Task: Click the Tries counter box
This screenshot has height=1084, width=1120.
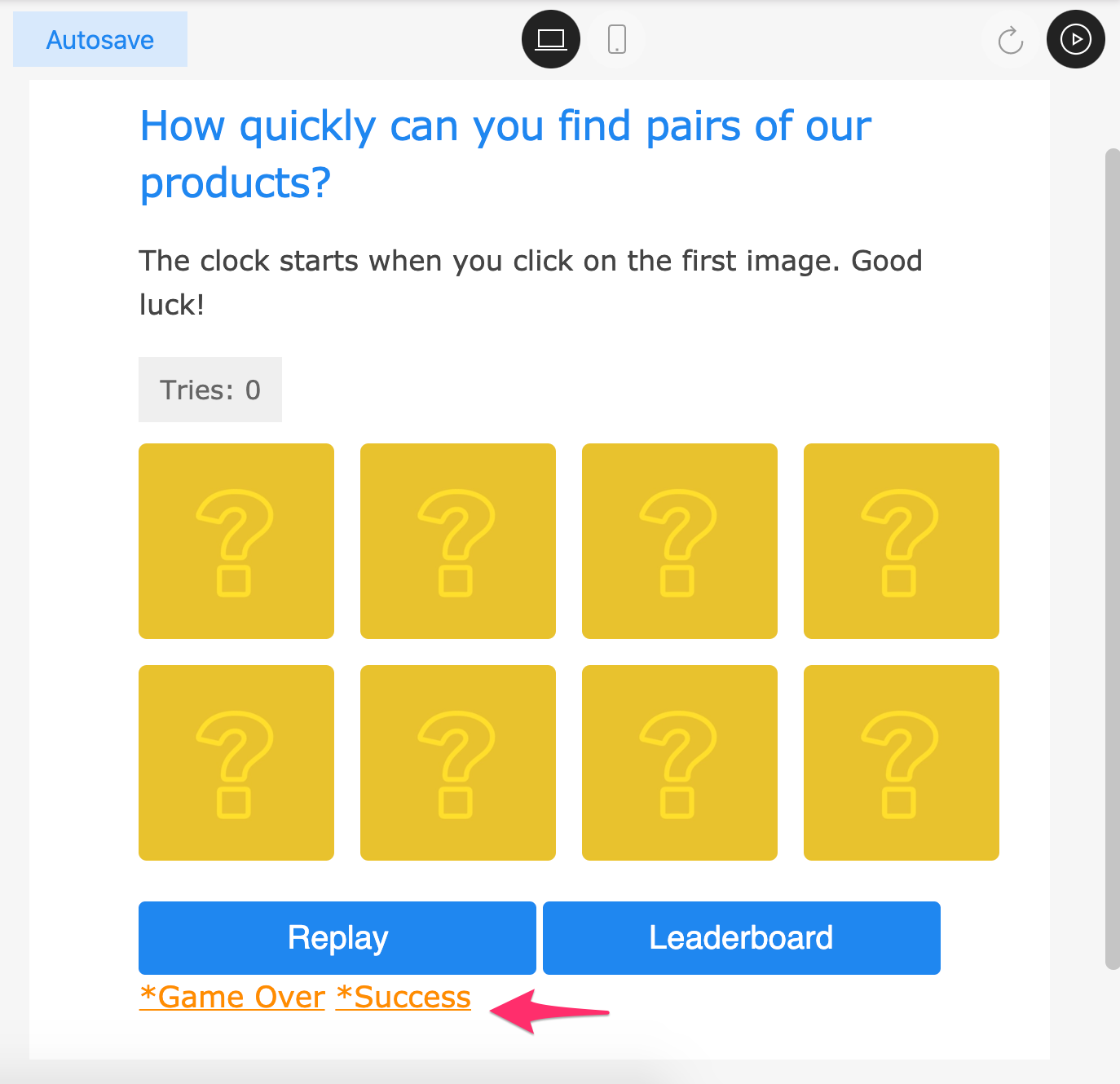Action: point(210,390)
